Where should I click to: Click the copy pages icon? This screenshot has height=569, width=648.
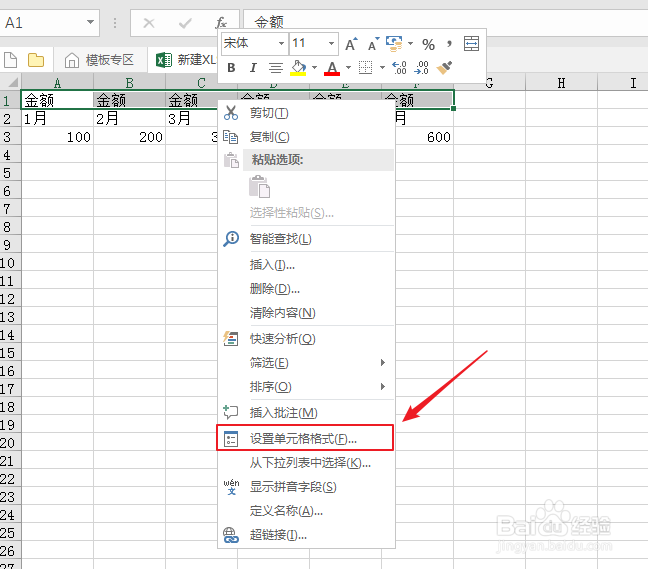click(x=231, y=137)
